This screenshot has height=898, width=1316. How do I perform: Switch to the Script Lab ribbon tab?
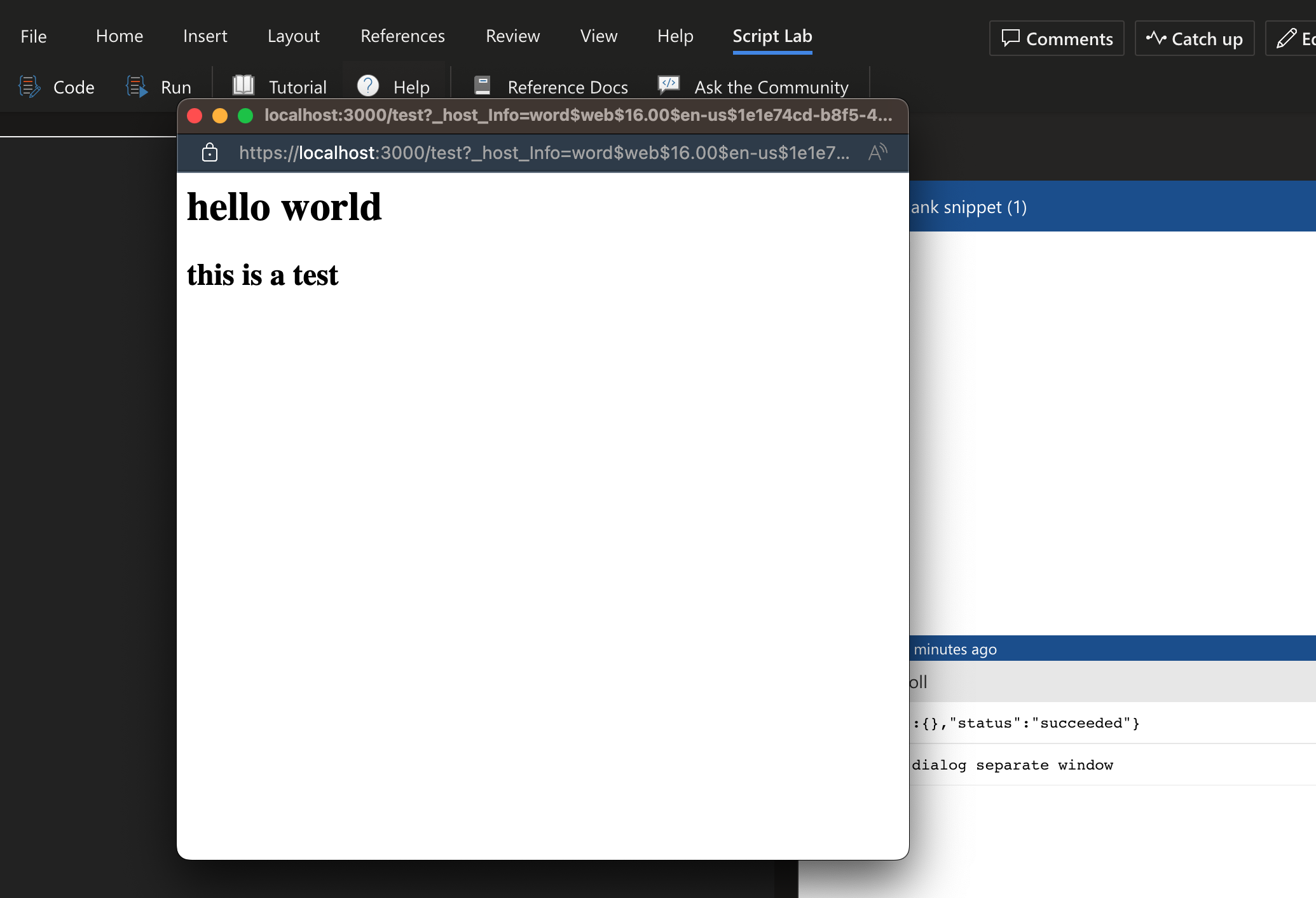click(x=772, y=36)
